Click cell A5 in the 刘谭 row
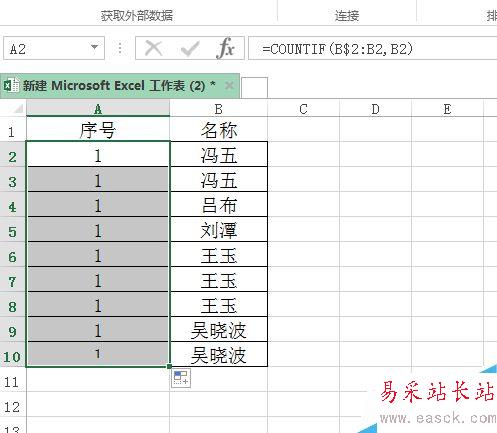Screen dimensions: 497x433 click(98, 229)
